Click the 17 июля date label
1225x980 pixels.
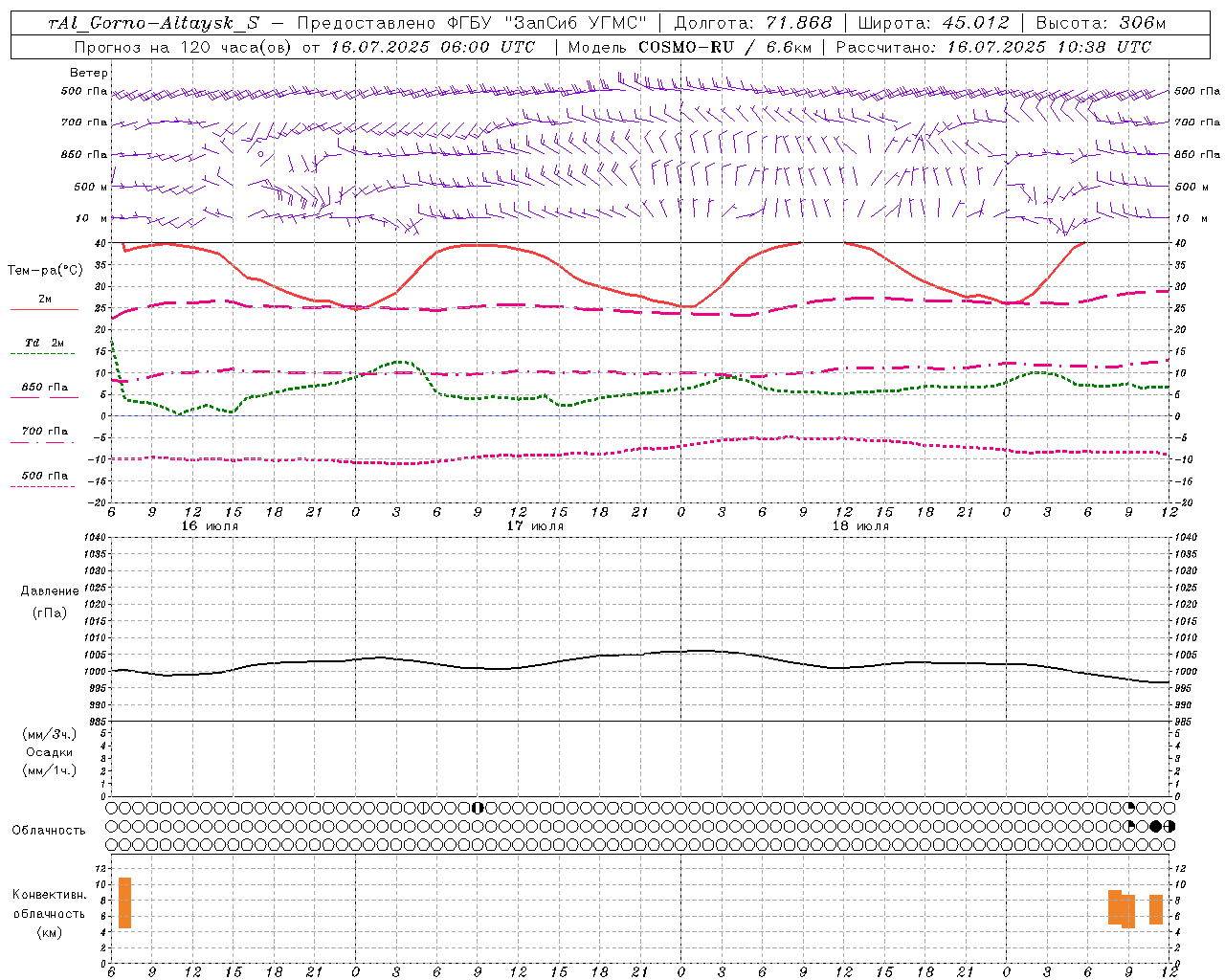tap(535, 526)
